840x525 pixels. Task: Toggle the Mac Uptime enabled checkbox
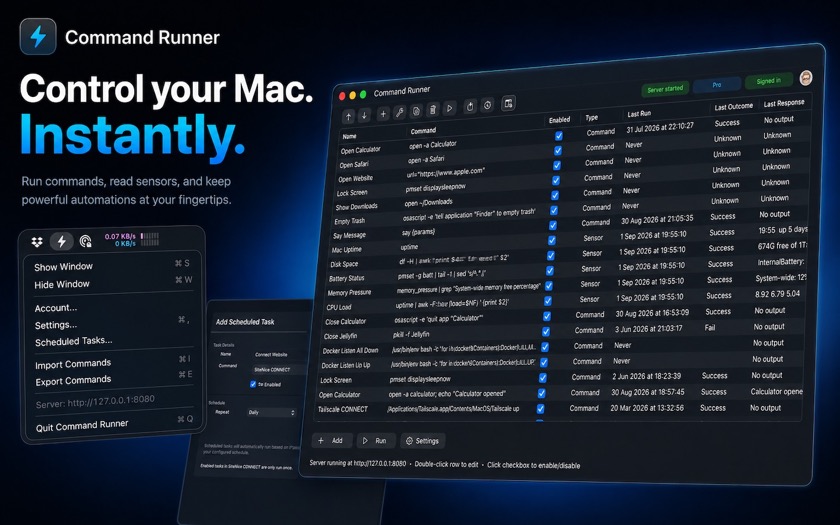pyautogui.click(x=551, y=241)
